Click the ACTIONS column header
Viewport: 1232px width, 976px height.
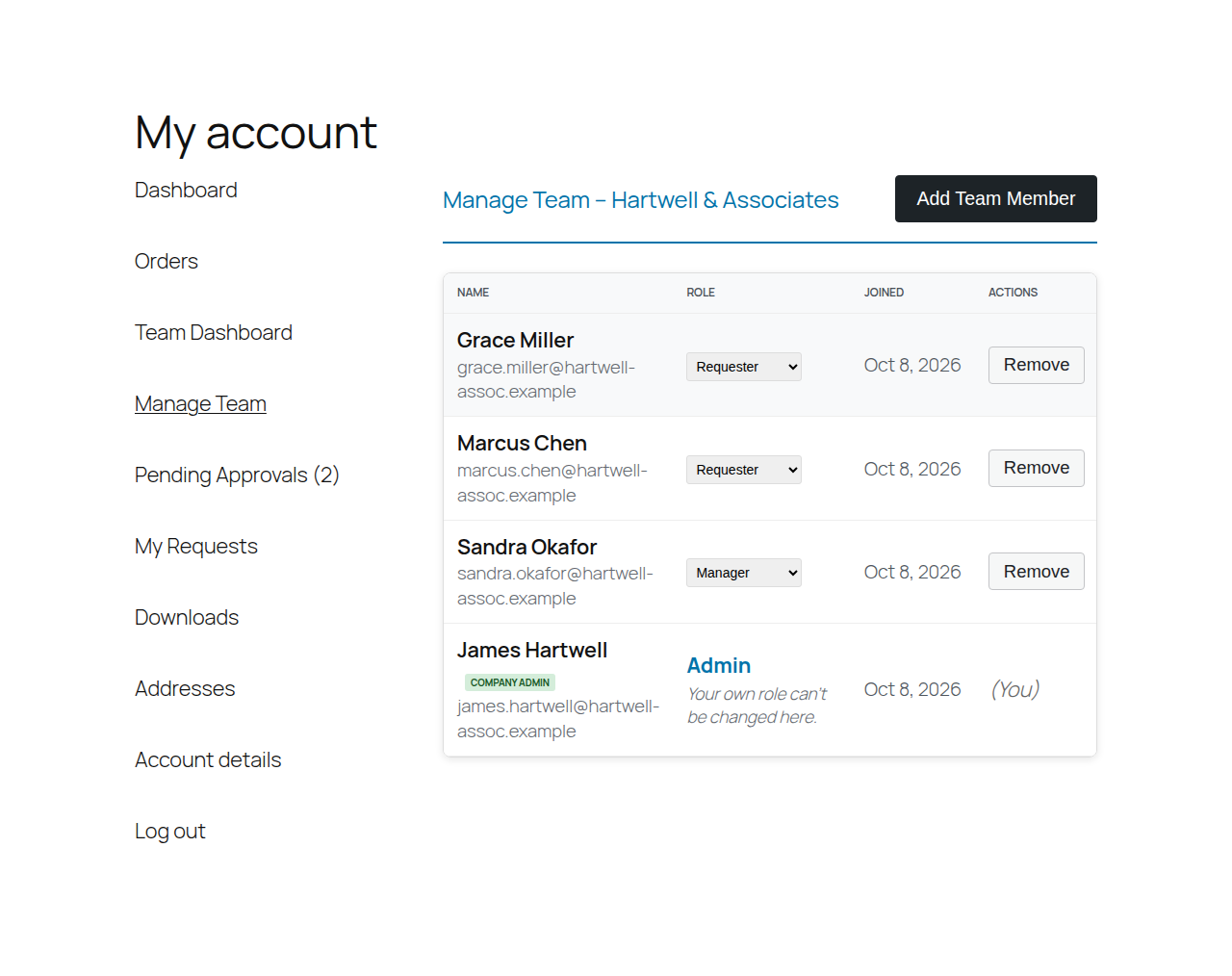point(1013,293)
